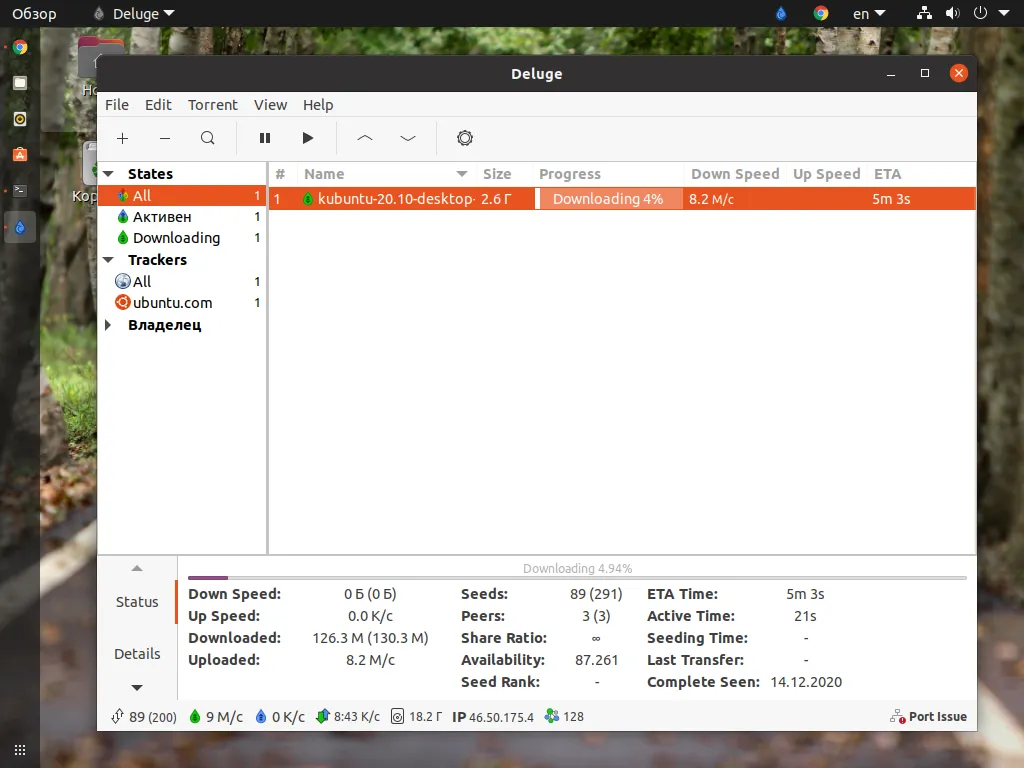Open the search filter magnifier icon
Viewport: 1024px width, 768px height.
208,138
